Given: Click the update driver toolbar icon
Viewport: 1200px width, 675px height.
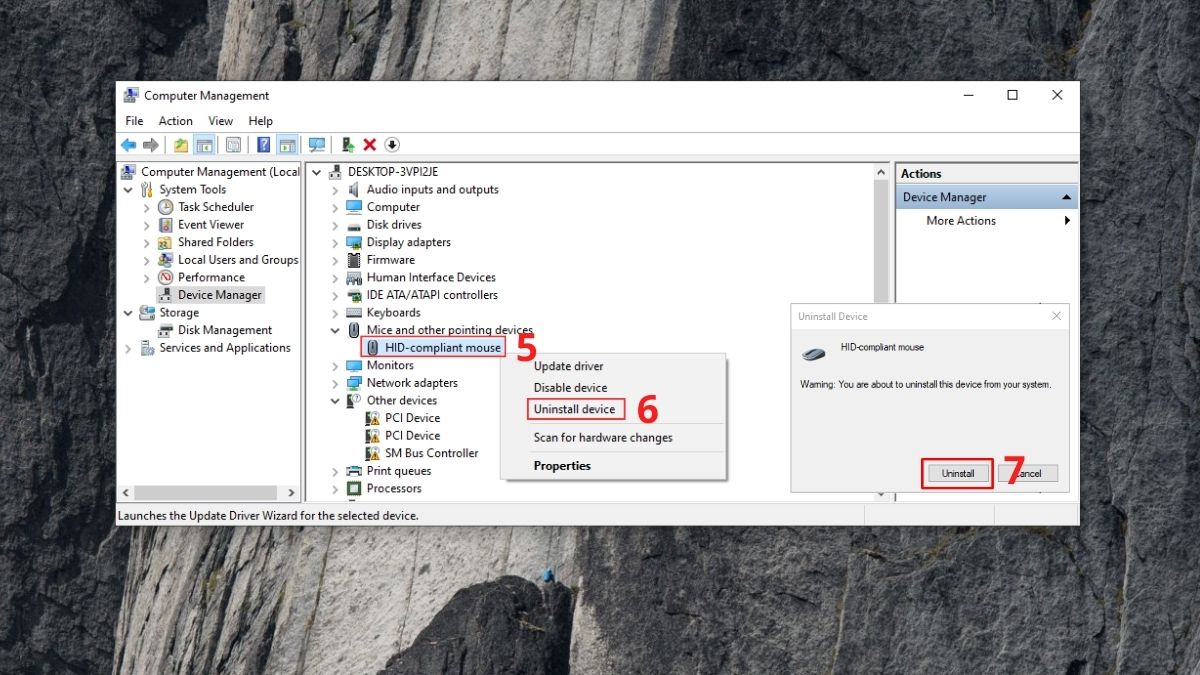Looking at the screenshot, I should pyautogui.click(x=348, y=145).
